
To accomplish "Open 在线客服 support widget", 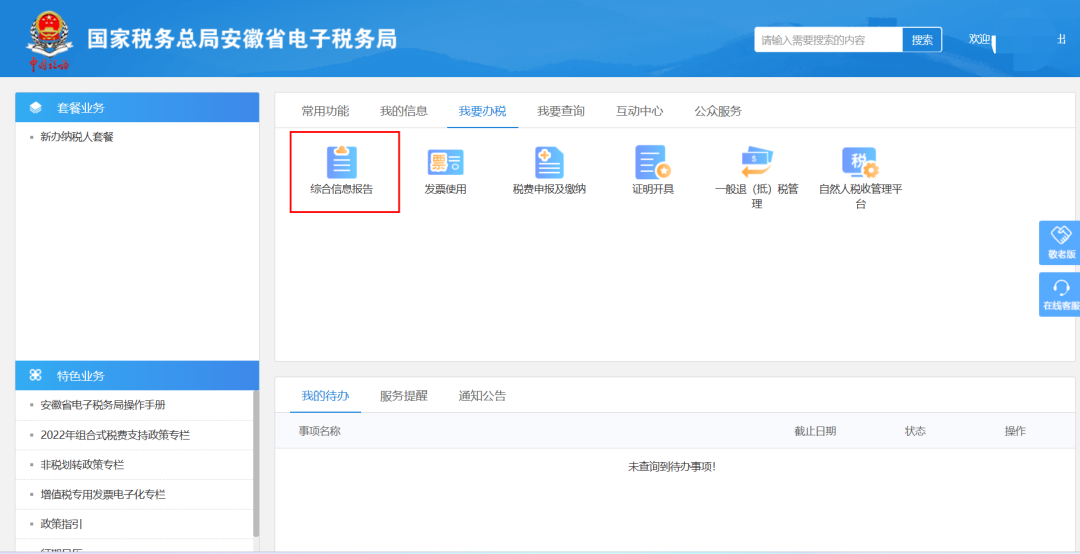I will 1060,294.
